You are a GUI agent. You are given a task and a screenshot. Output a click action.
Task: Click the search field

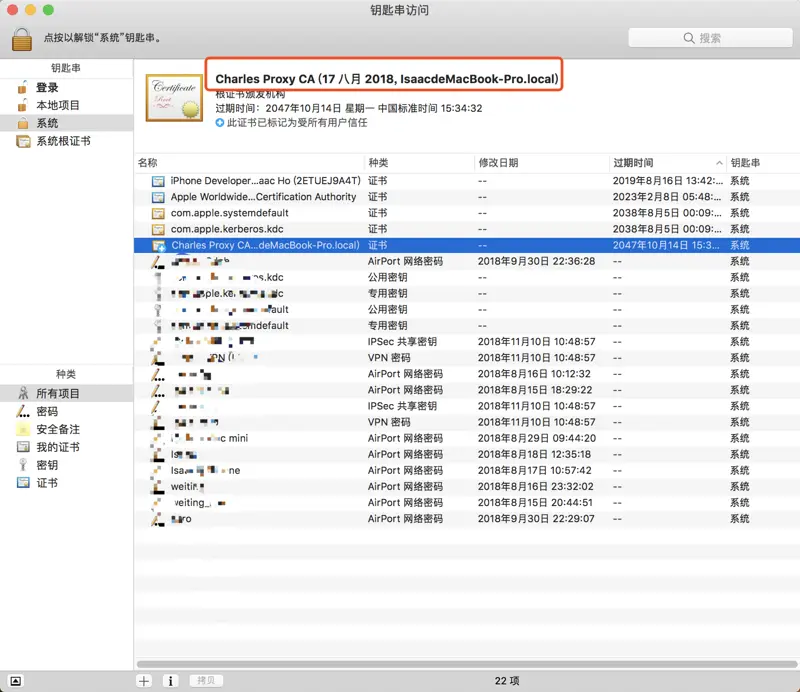coord(710,38)
